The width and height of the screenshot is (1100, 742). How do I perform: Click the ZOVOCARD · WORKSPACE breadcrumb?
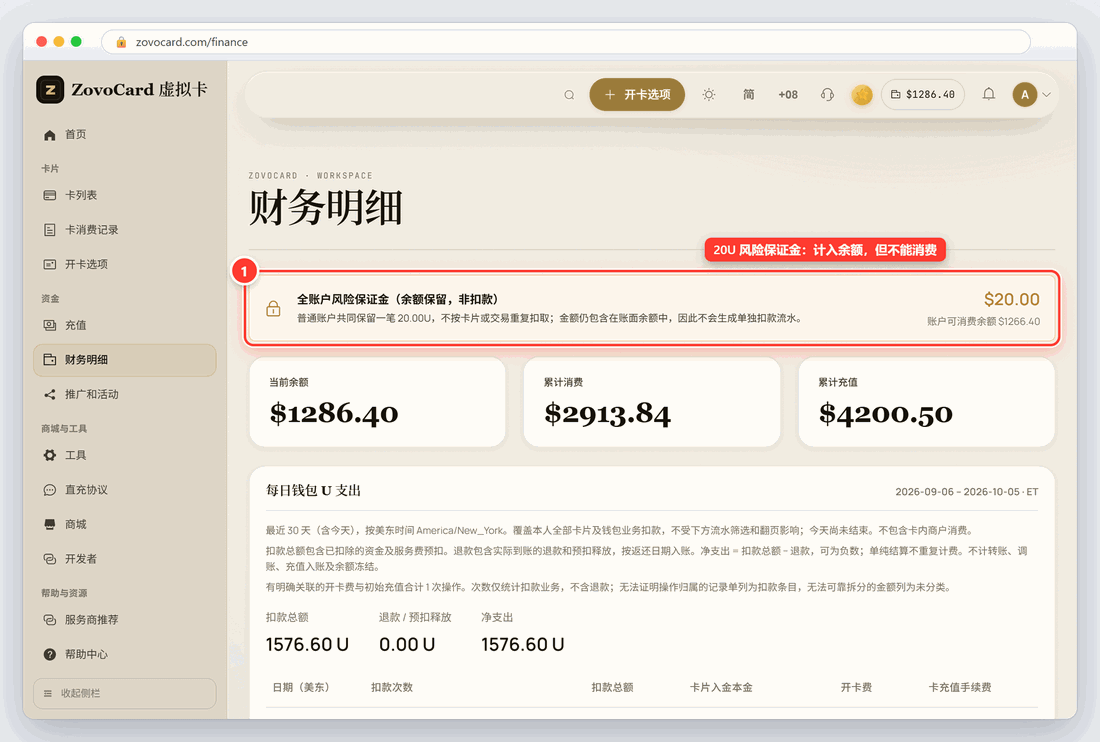[x=310, y=175]
